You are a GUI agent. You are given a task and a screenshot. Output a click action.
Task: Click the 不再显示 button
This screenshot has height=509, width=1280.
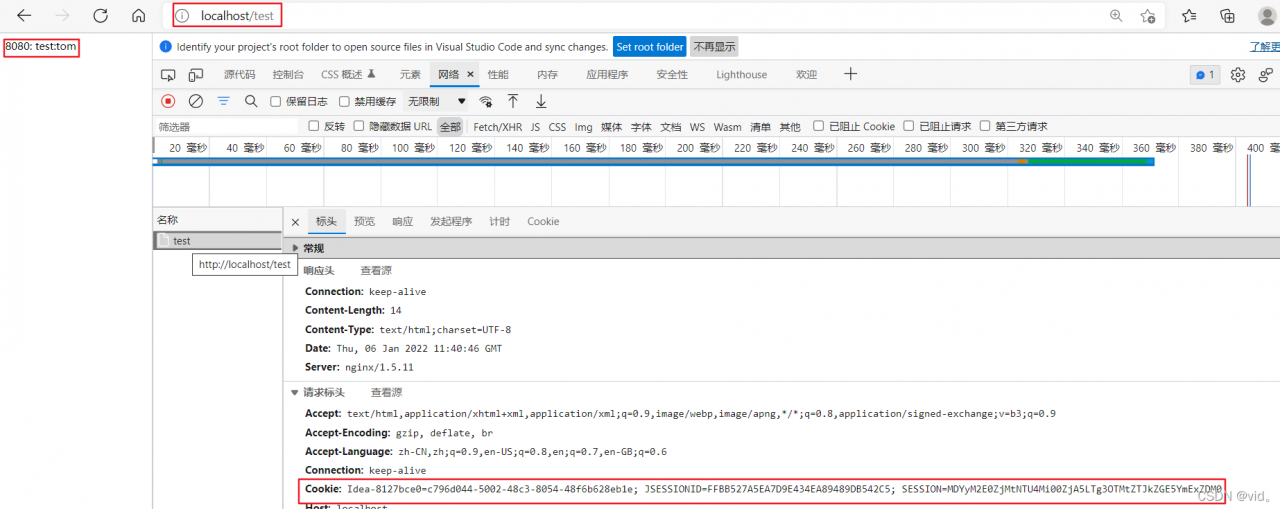pos(714,47)
